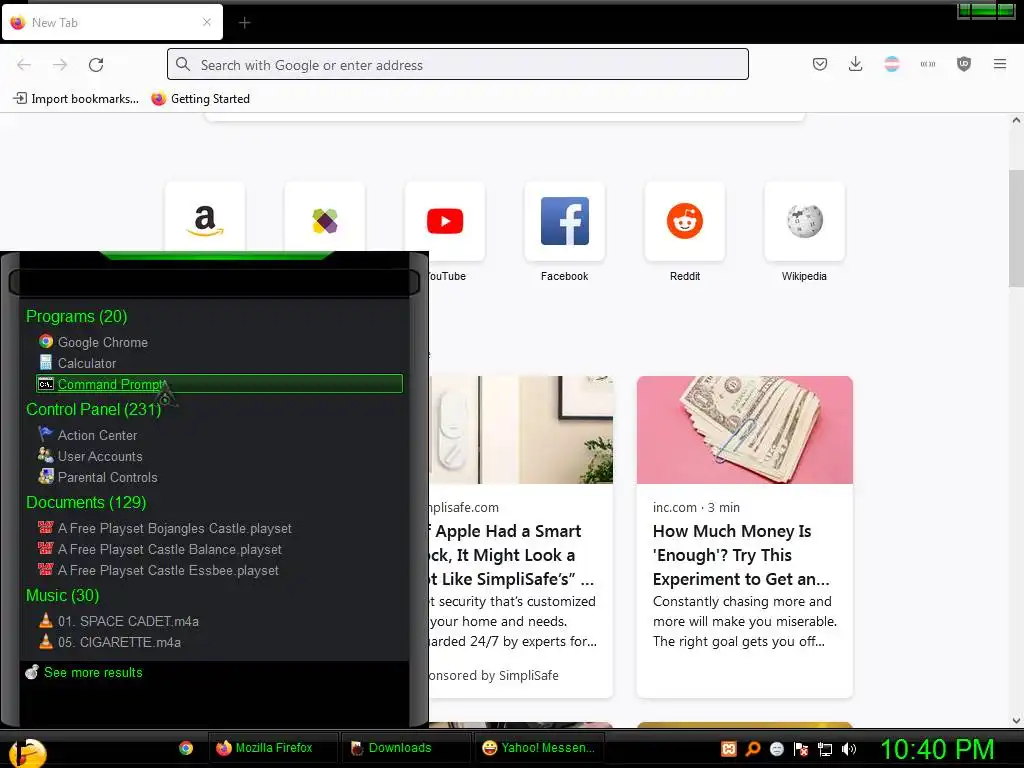Click the taskbar clock showing 10:40 PM
This screenshot has height=768, width=1024.
pos(938,748)
